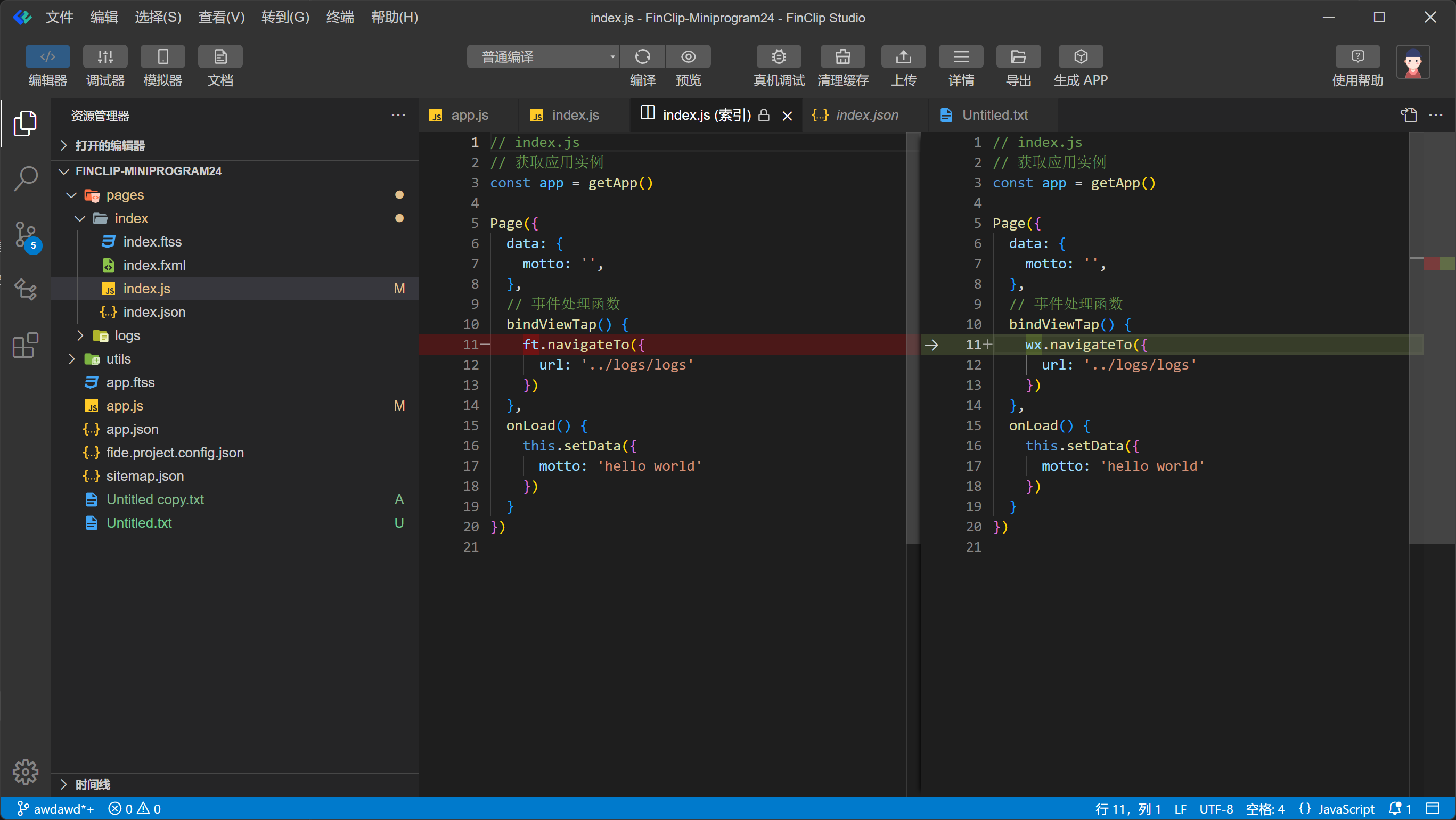This screenshot has width=1456, height=820.
Task: Expand the 时间线 section
Action: (93, 784)
